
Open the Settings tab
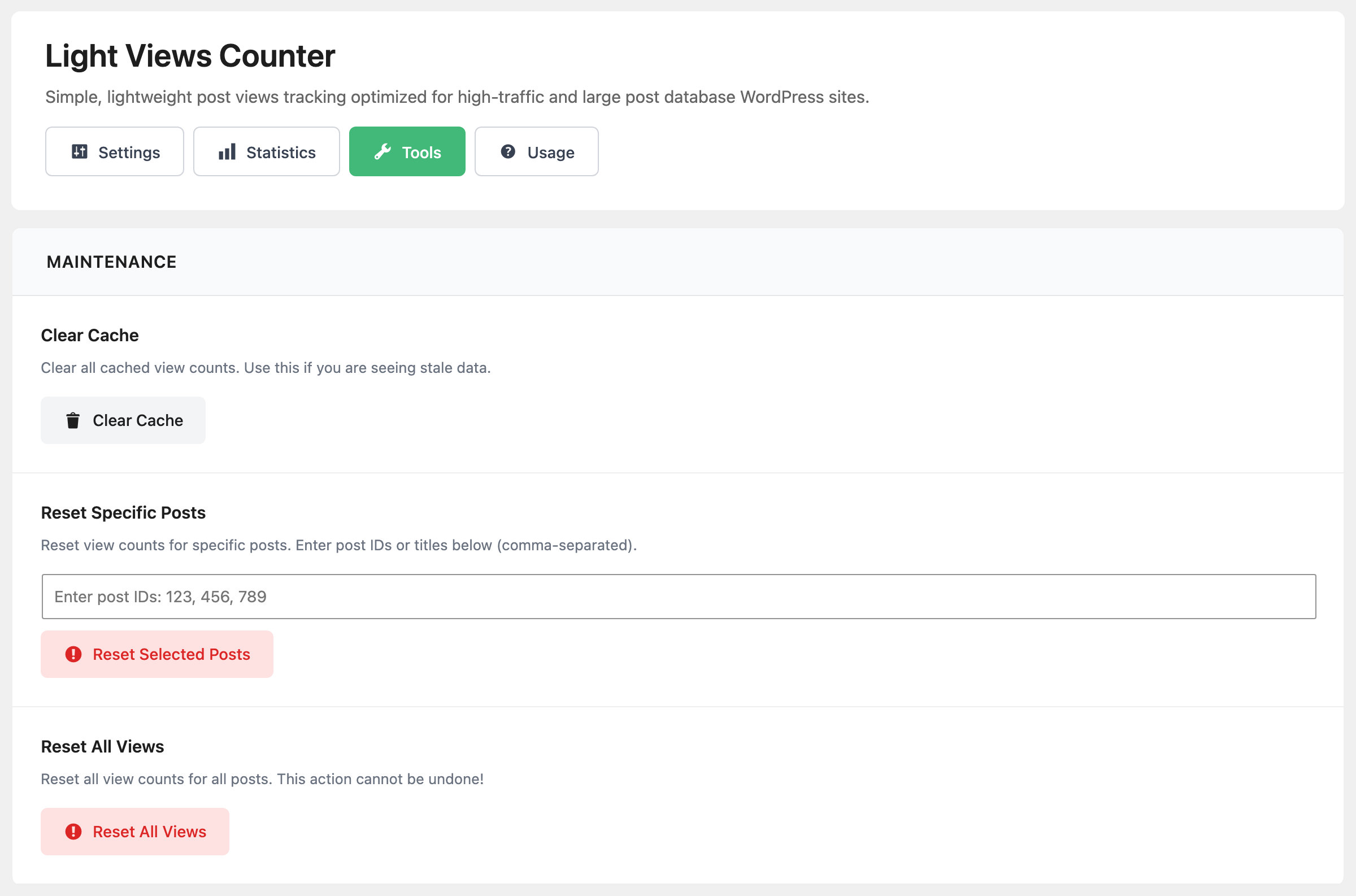(115, 151)
